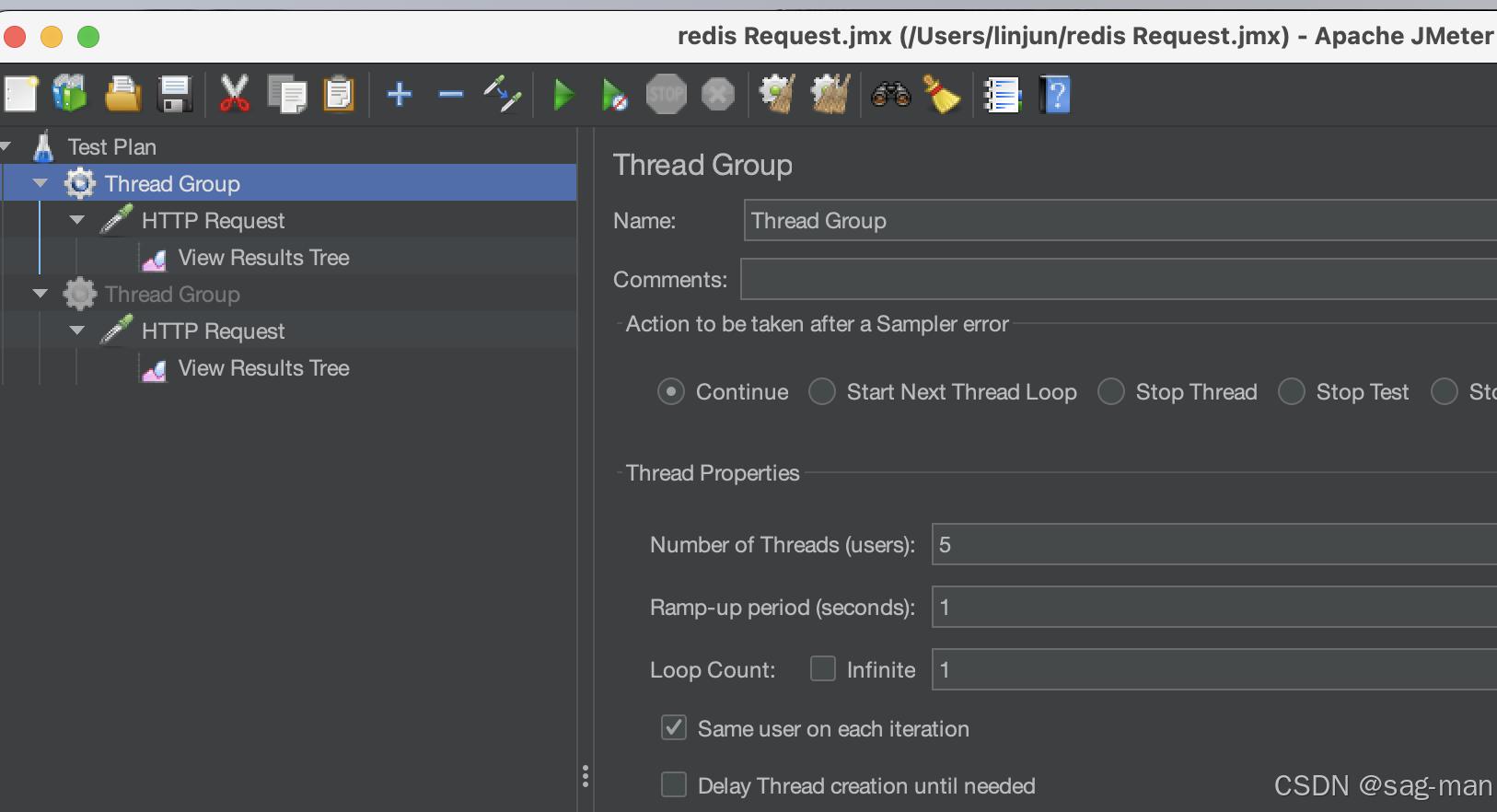Click the Toggle enable/disable icon
This screenshot has width=1497, height=812.
click(503, 94)
